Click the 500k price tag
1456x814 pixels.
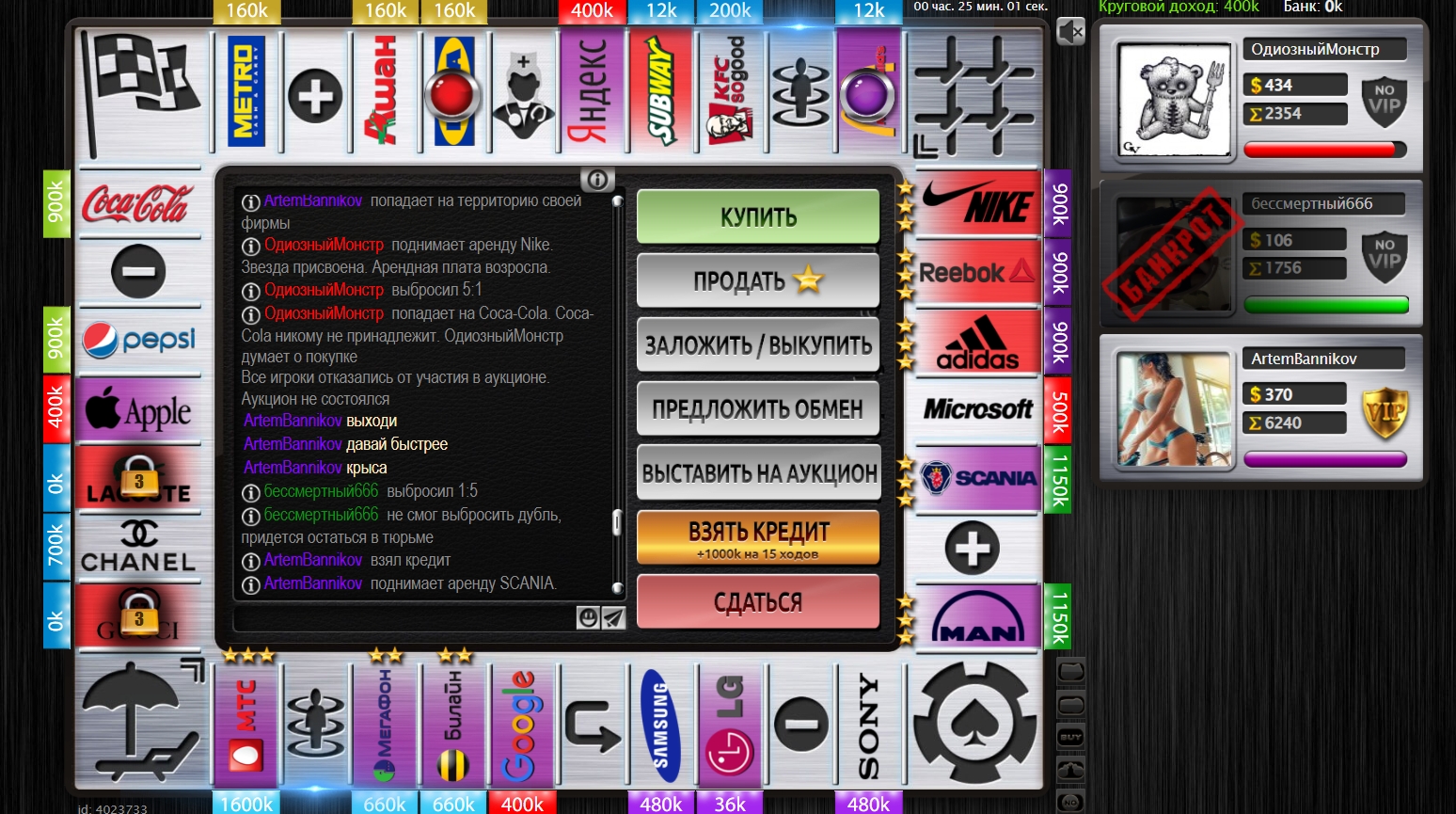(1058, 409)
